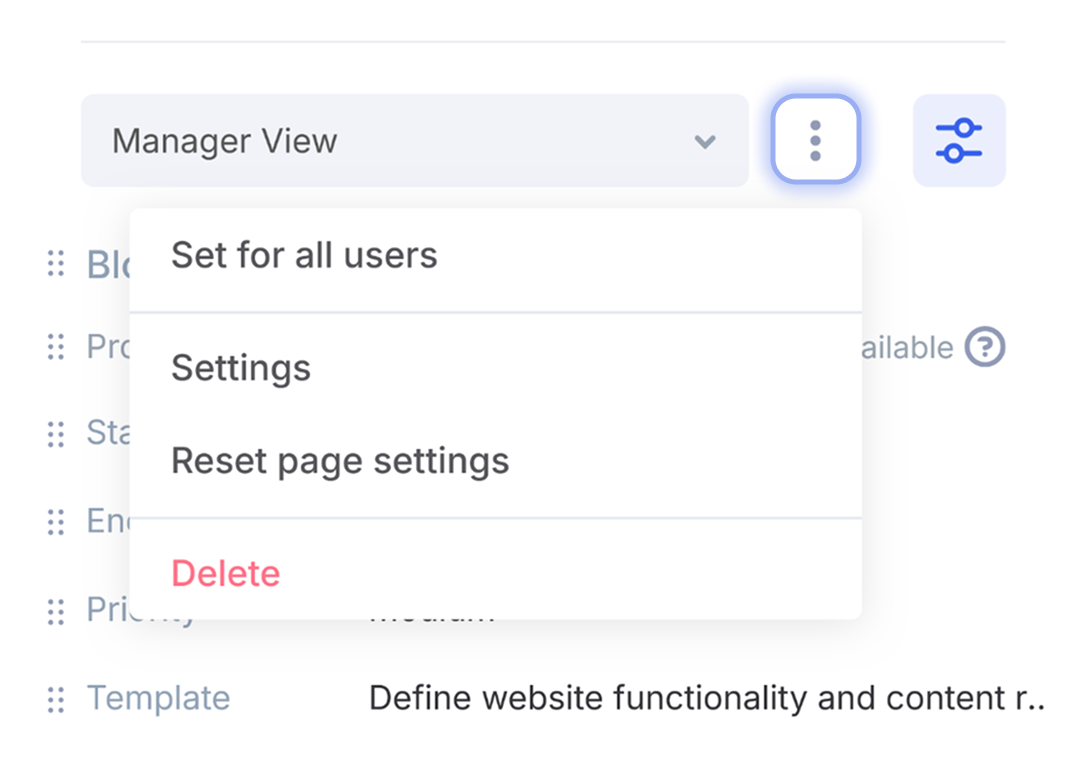
Task: Click the drag handle beside the Sta… row
Action: coord(56,434)
